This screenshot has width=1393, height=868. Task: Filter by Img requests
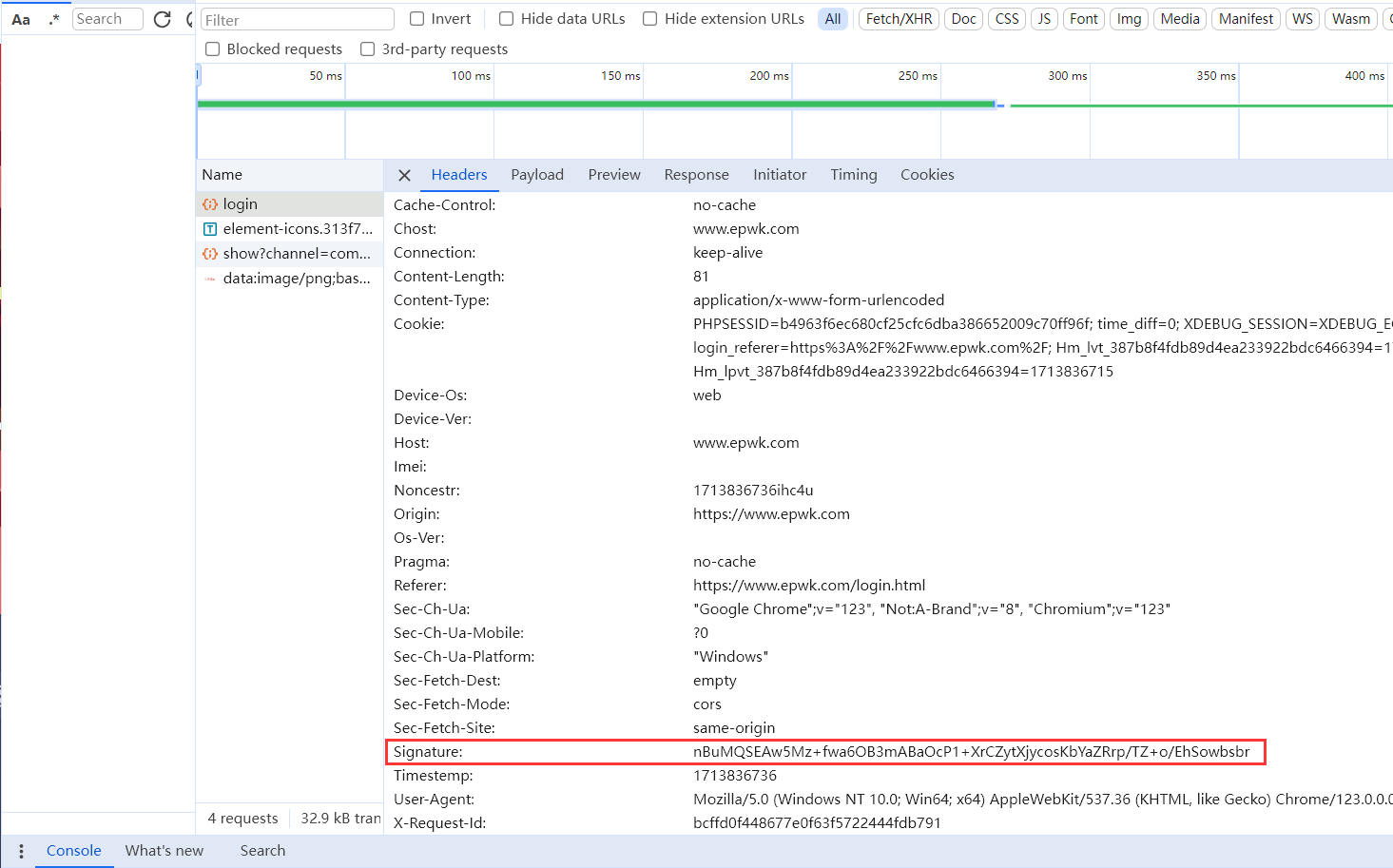pos(1129,19)
